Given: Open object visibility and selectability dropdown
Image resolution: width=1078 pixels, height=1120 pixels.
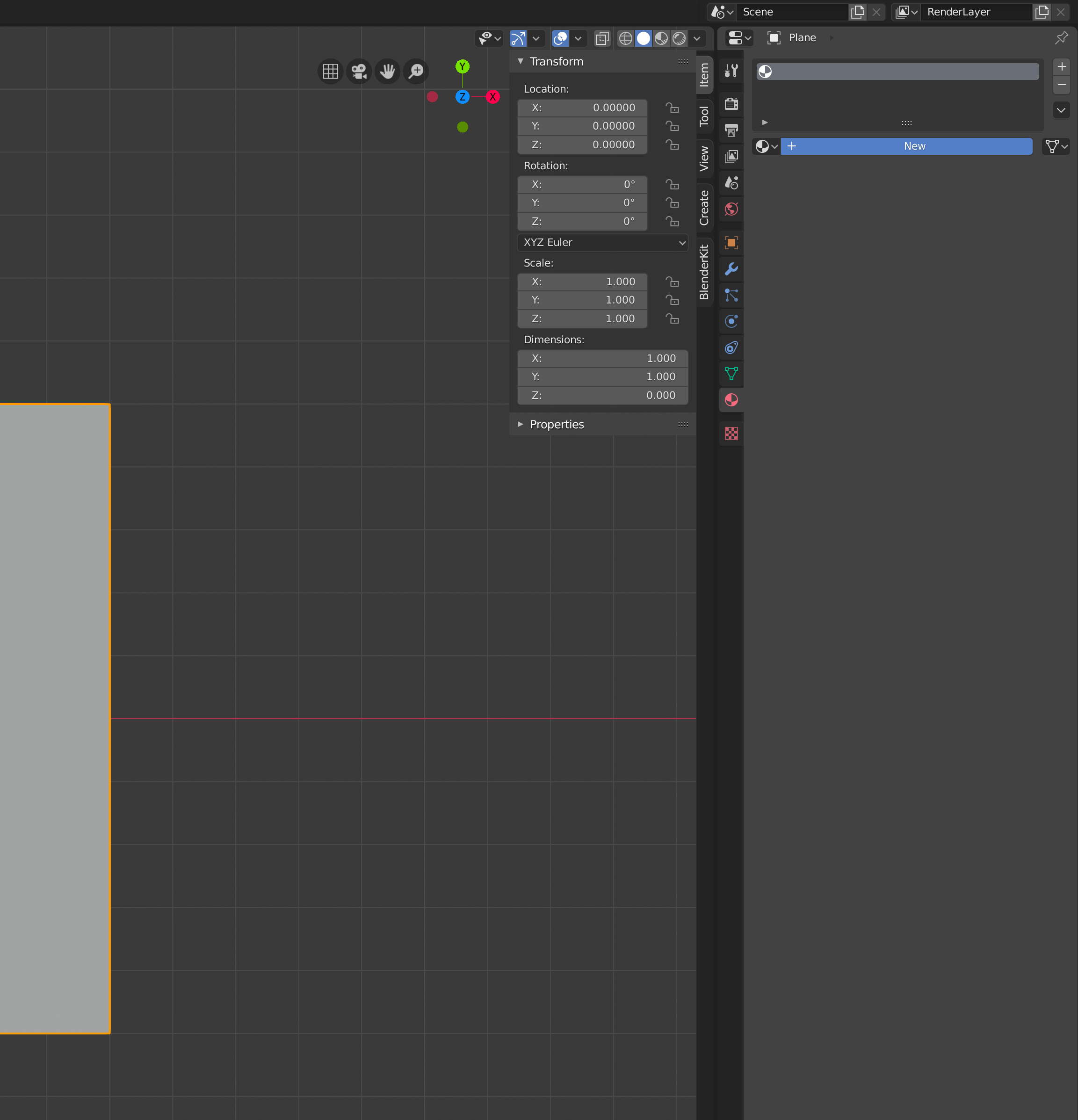Looking at the screenshot, I should point(490,38).
